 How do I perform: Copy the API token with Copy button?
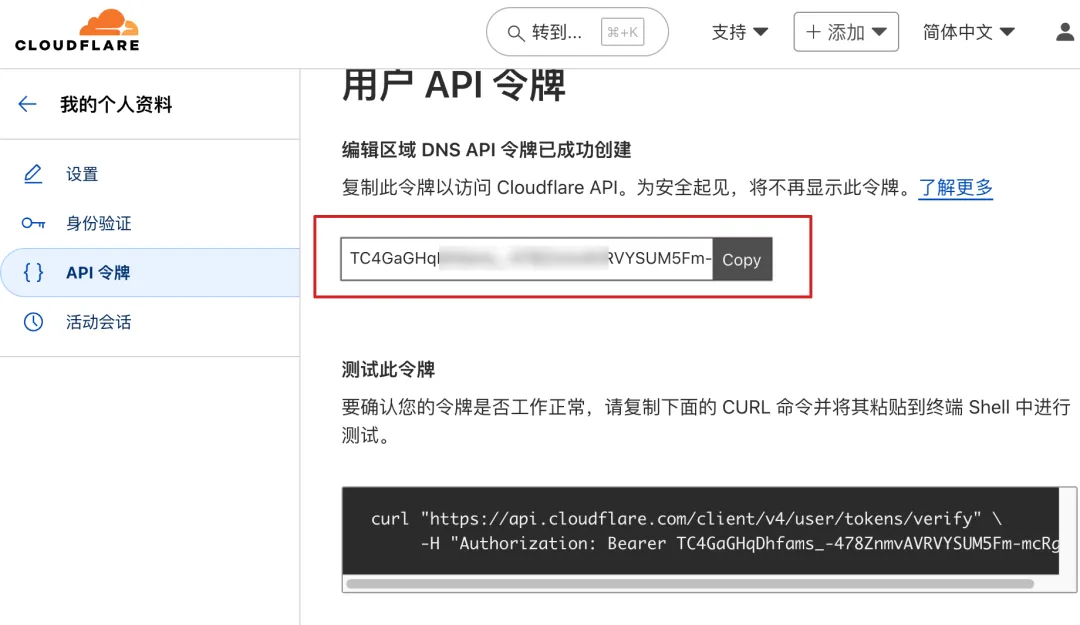(742, 259)
